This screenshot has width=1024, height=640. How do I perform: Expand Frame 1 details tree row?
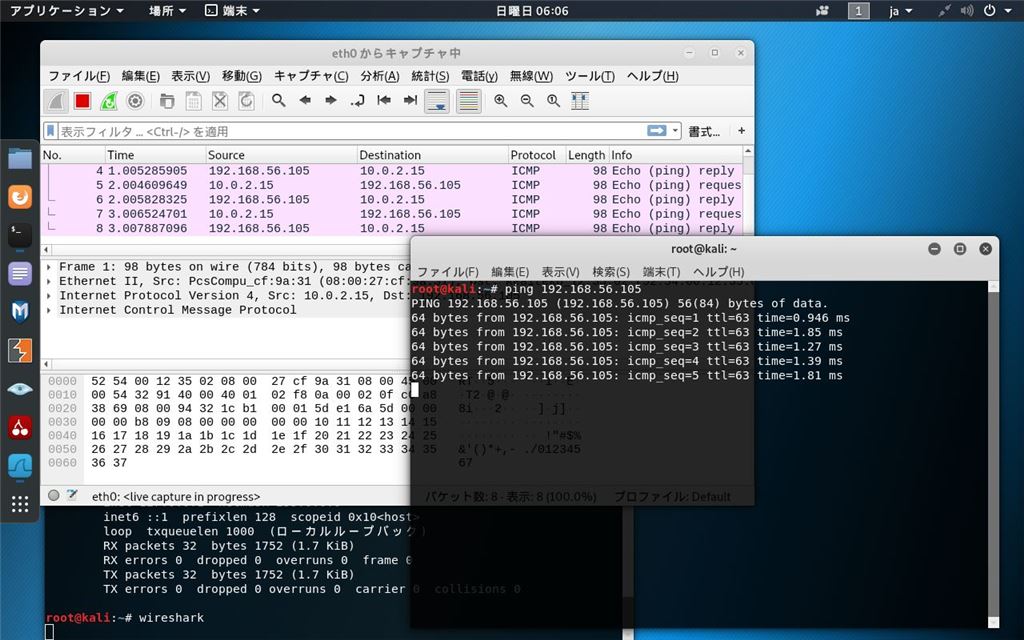click(x=49, y=266)
